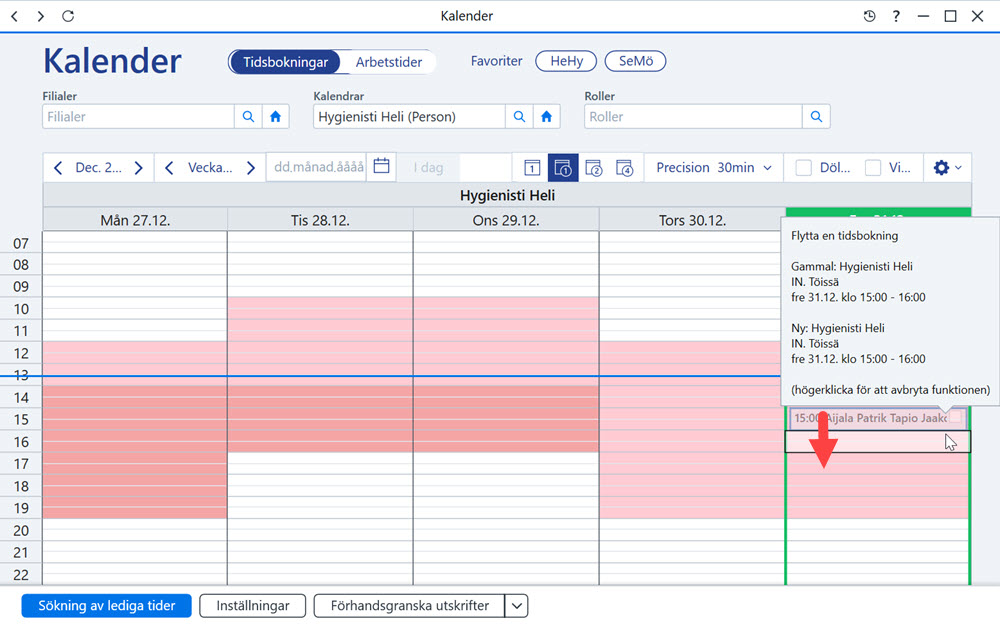Click the Sökning av lediga tider button
1000x625 pixels.
107,606
